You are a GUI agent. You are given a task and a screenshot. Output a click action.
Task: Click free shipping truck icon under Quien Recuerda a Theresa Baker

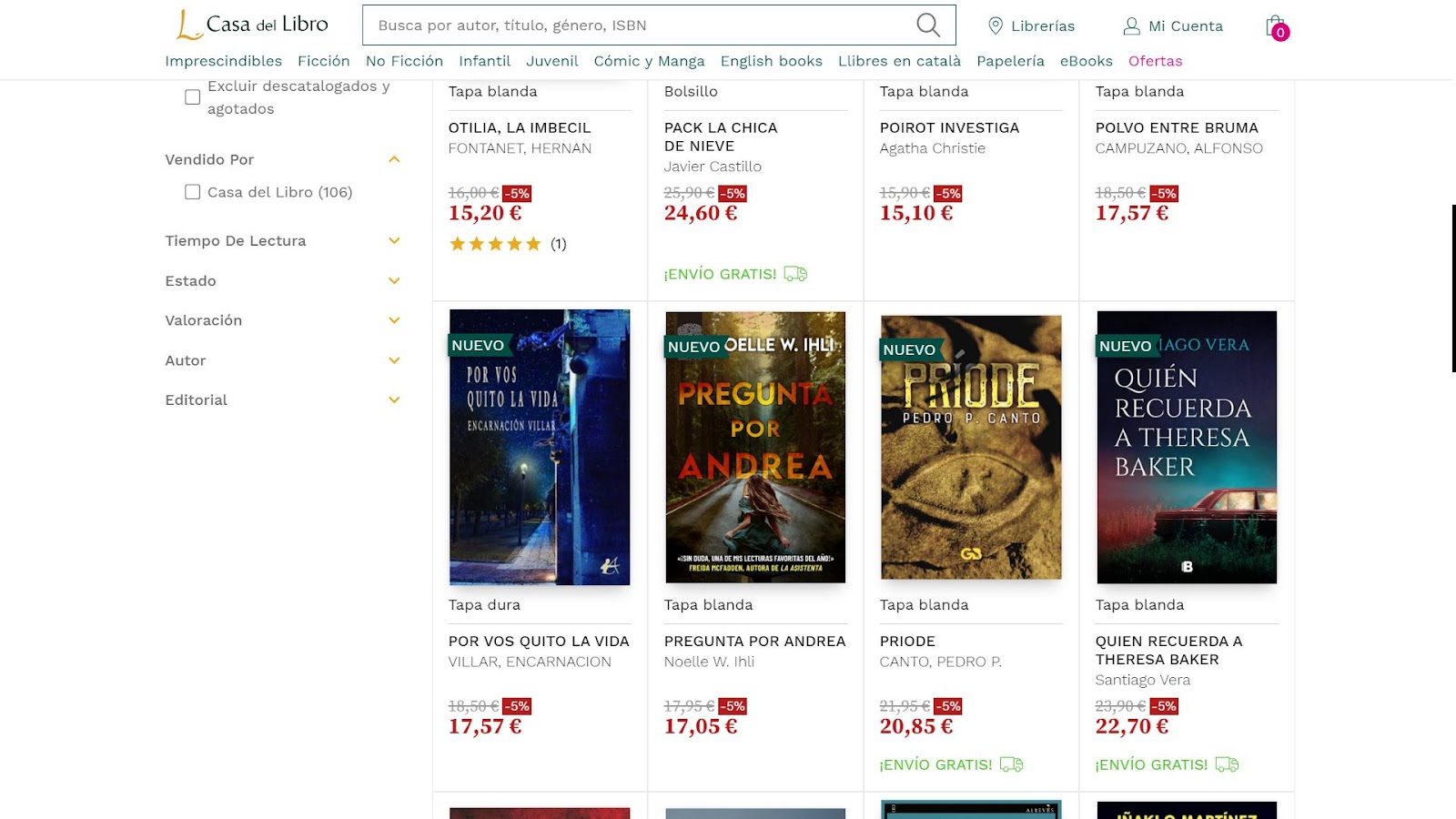point(1227,764)
